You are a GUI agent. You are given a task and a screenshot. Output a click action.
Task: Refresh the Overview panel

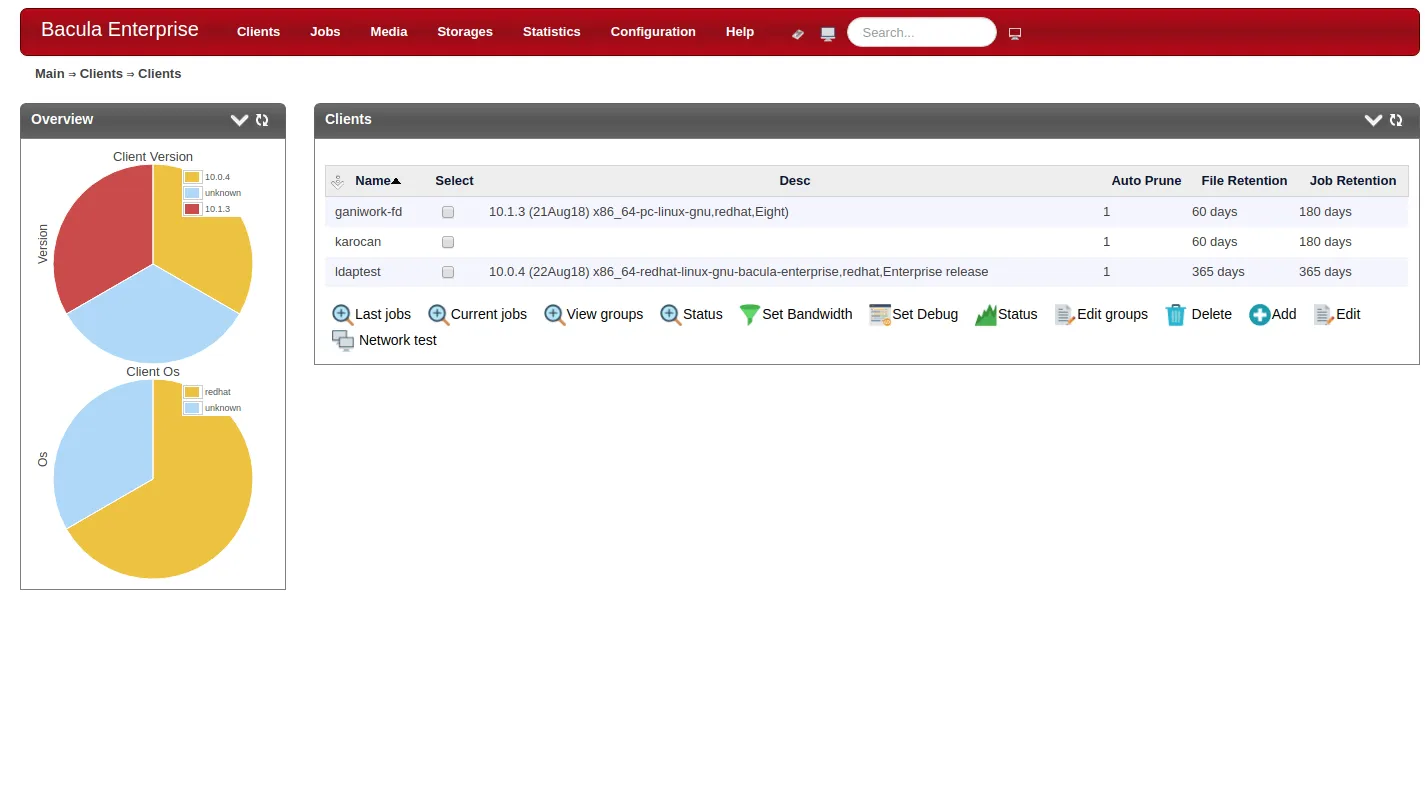262,120
